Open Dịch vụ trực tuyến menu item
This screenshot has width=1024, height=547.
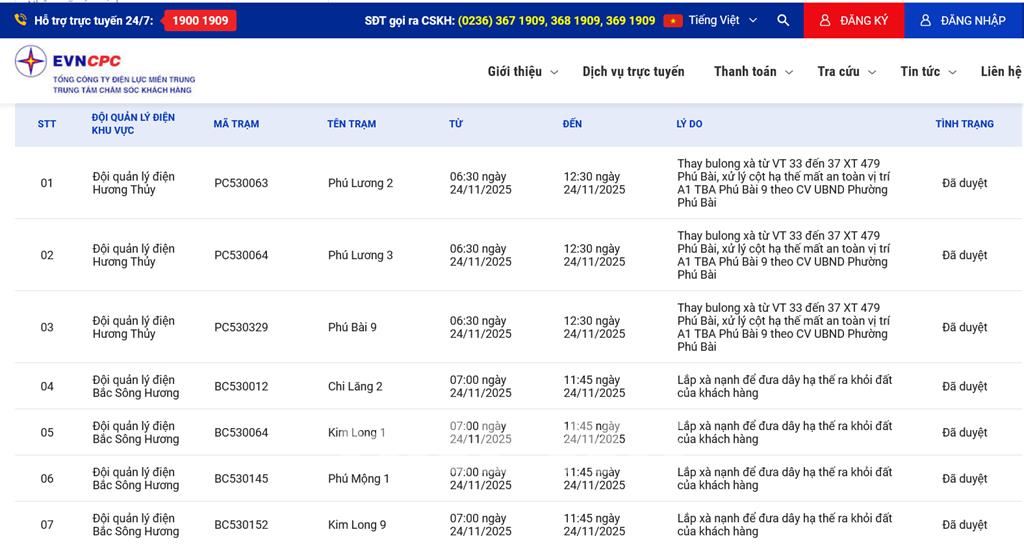pyautogui.click(x=633, y=72)
